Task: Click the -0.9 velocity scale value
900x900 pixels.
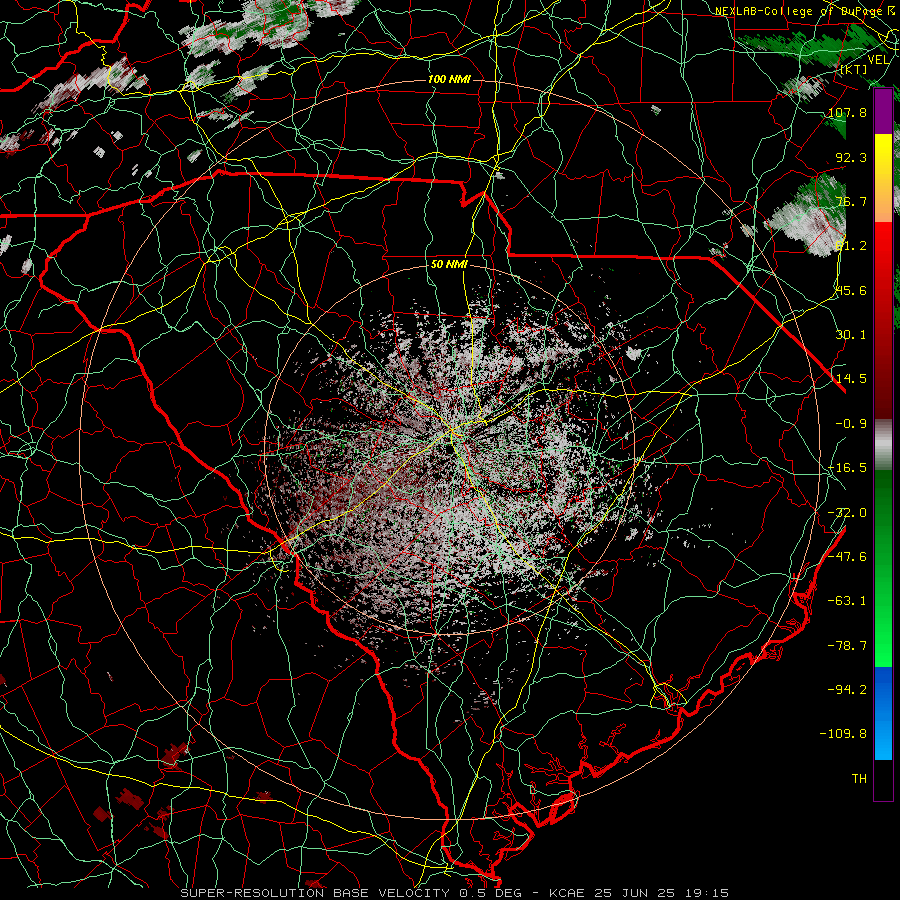Action: (x=851, y=424)
